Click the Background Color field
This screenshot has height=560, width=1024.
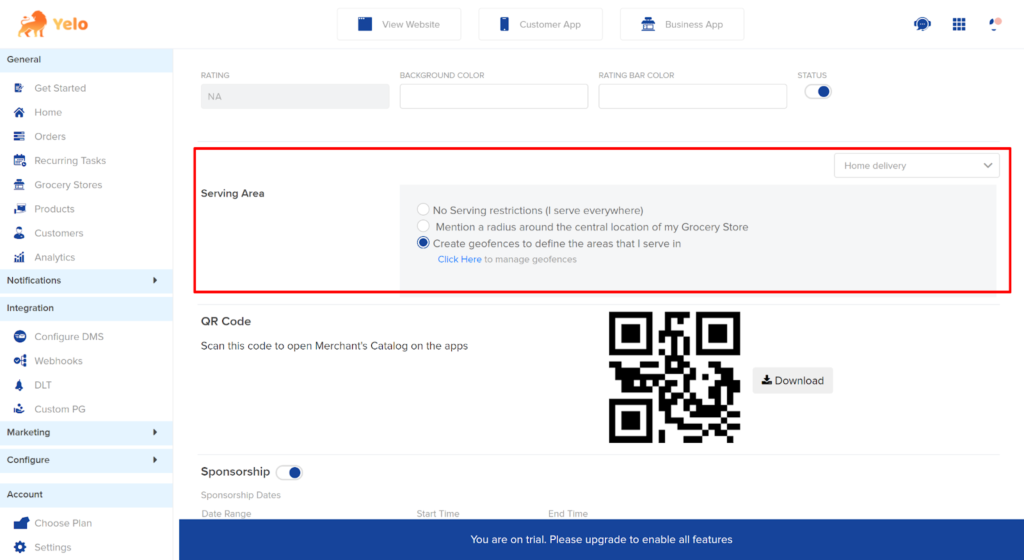494,96
